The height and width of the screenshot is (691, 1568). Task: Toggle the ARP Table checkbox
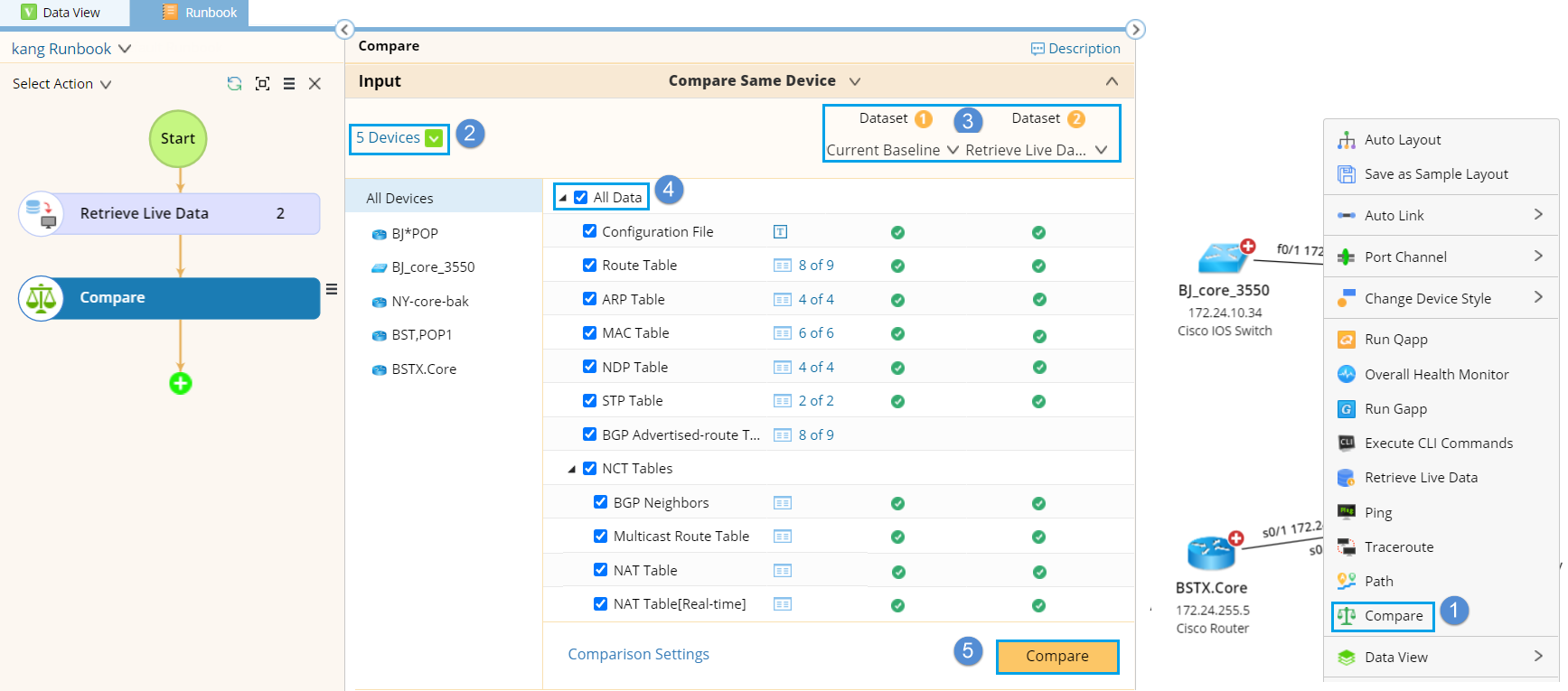click(590, 299)
